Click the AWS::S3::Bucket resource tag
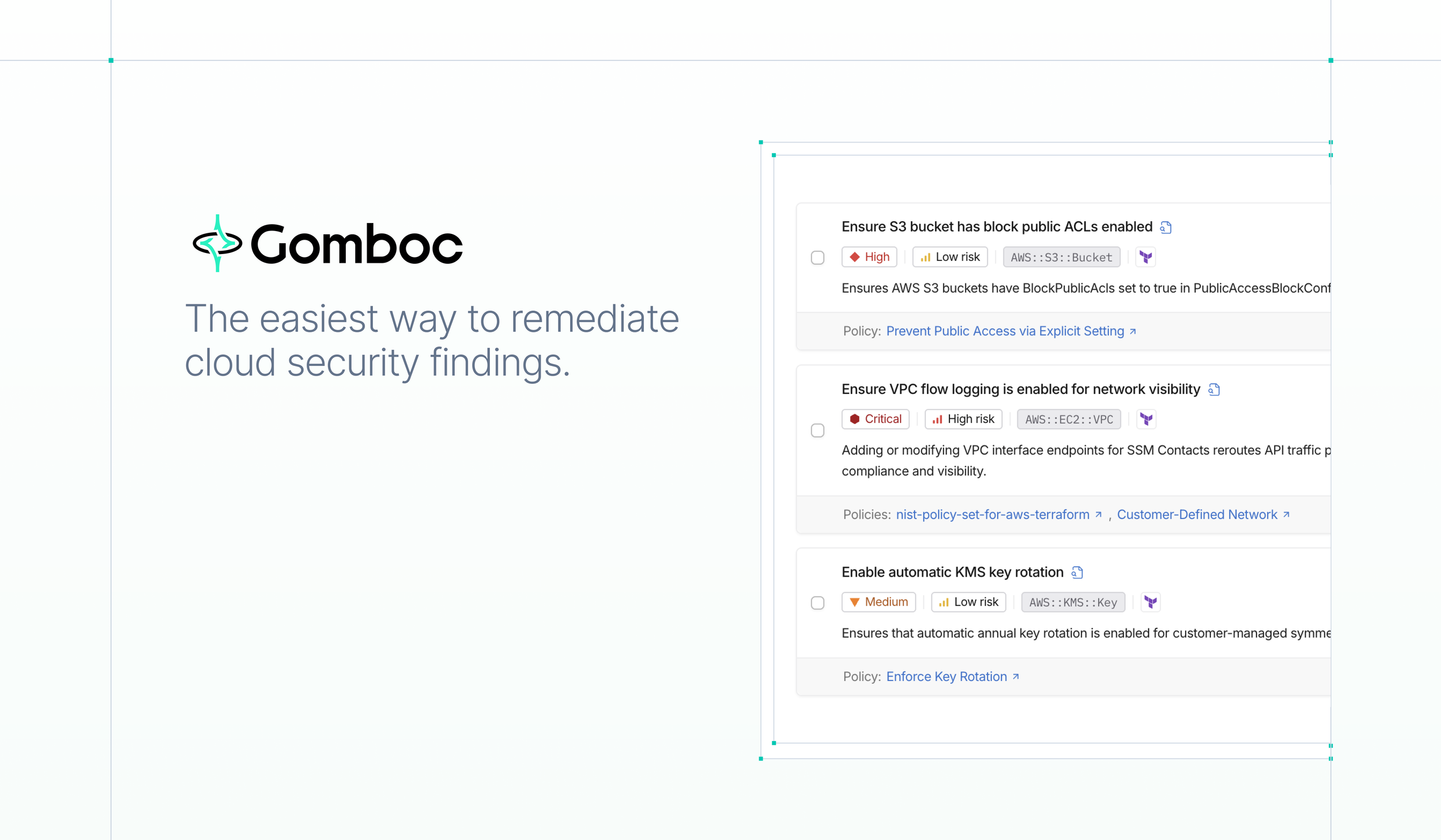This screenshot has width=1441, height=840. point(1061,257)
